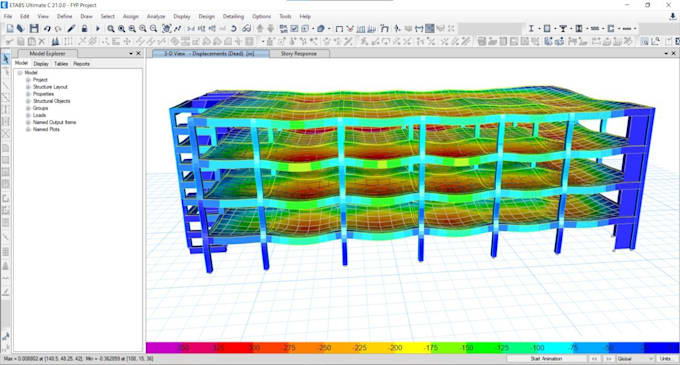Click the Undo arrow in the toolbar

pos(47,29)
